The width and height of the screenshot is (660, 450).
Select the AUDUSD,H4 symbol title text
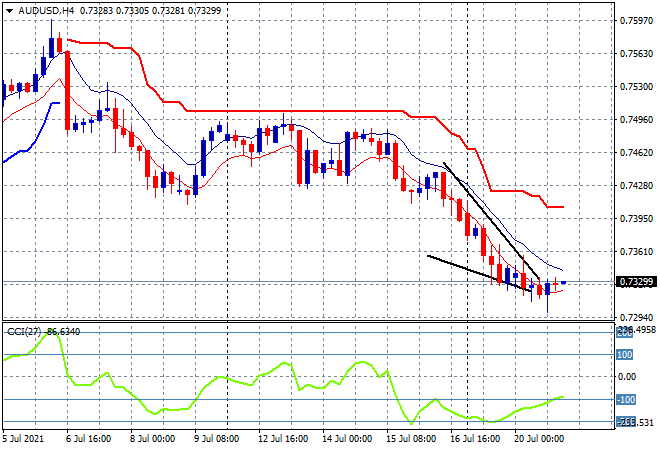[46, 11]
